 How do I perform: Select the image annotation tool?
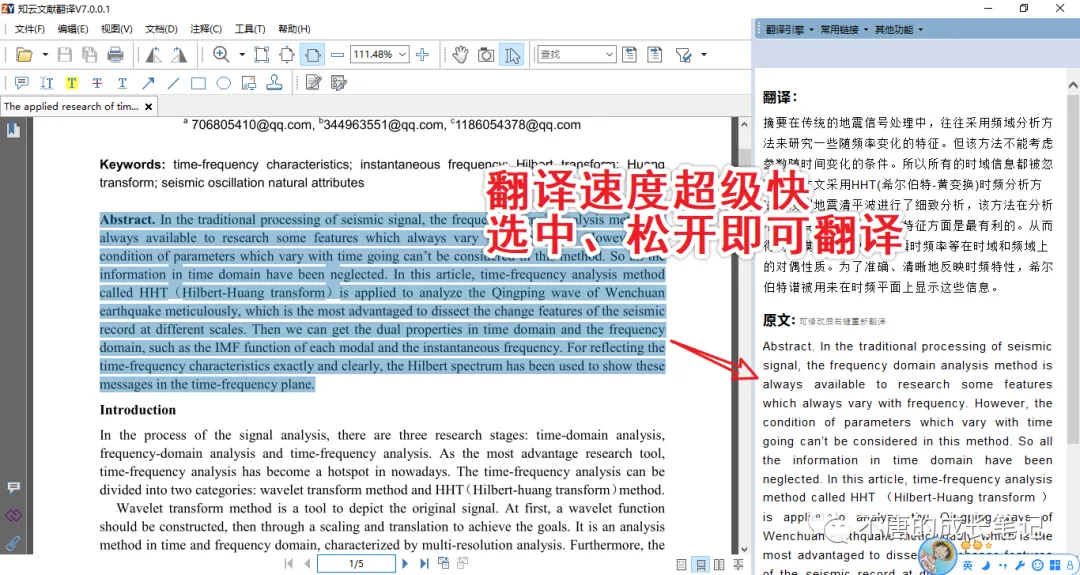(249, 83)
